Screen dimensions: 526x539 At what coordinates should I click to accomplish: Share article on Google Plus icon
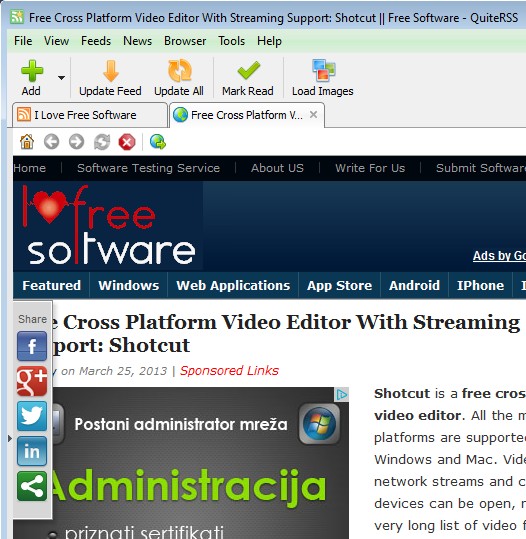(32, 381)
